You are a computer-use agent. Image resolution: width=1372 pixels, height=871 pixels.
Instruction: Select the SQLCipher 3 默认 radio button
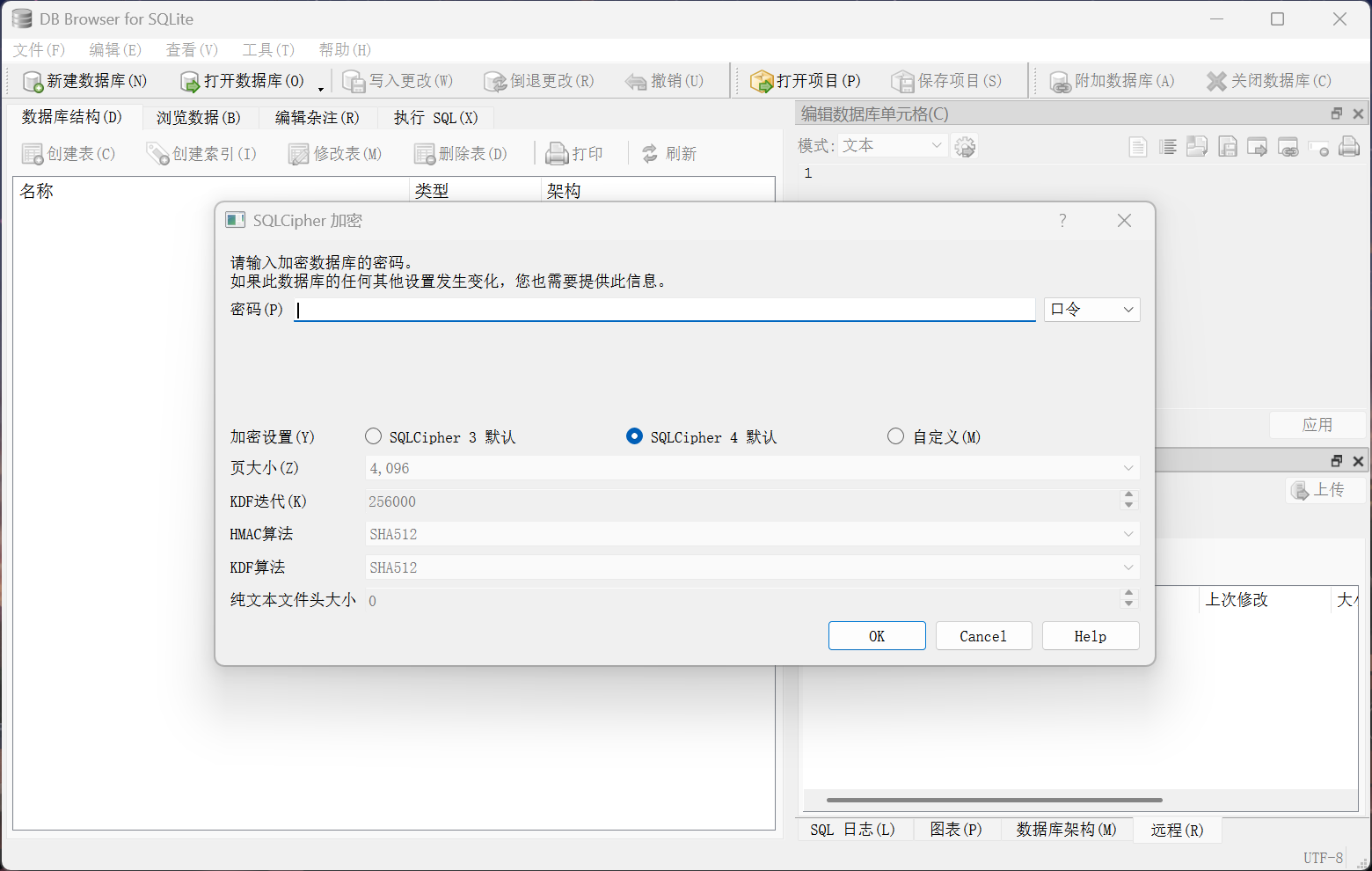click(x=374, y=437)
